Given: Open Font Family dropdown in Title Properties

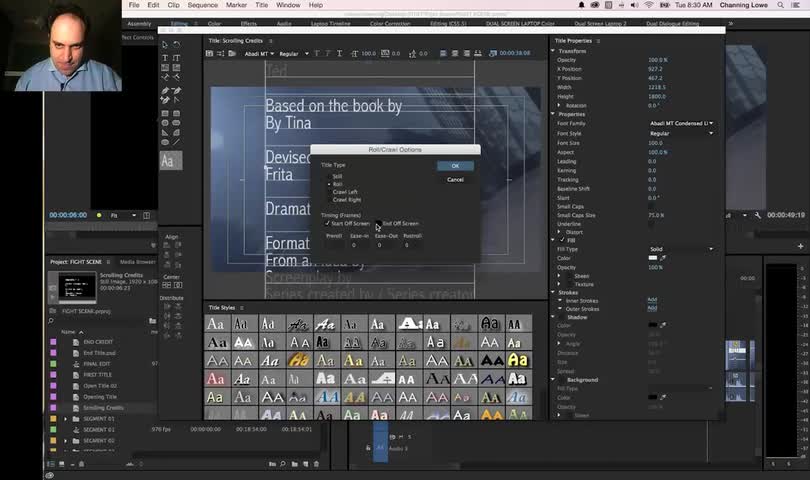Looking at the screenshot, I should [x=681, y=123].
